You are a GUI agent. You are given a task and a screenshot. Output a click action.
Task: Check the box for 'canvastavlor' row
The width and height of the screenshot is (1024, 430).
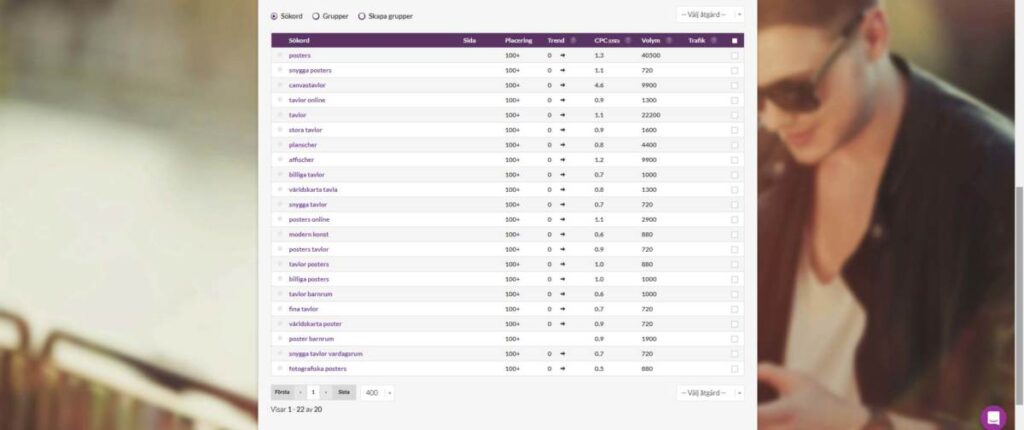[735, 85]
